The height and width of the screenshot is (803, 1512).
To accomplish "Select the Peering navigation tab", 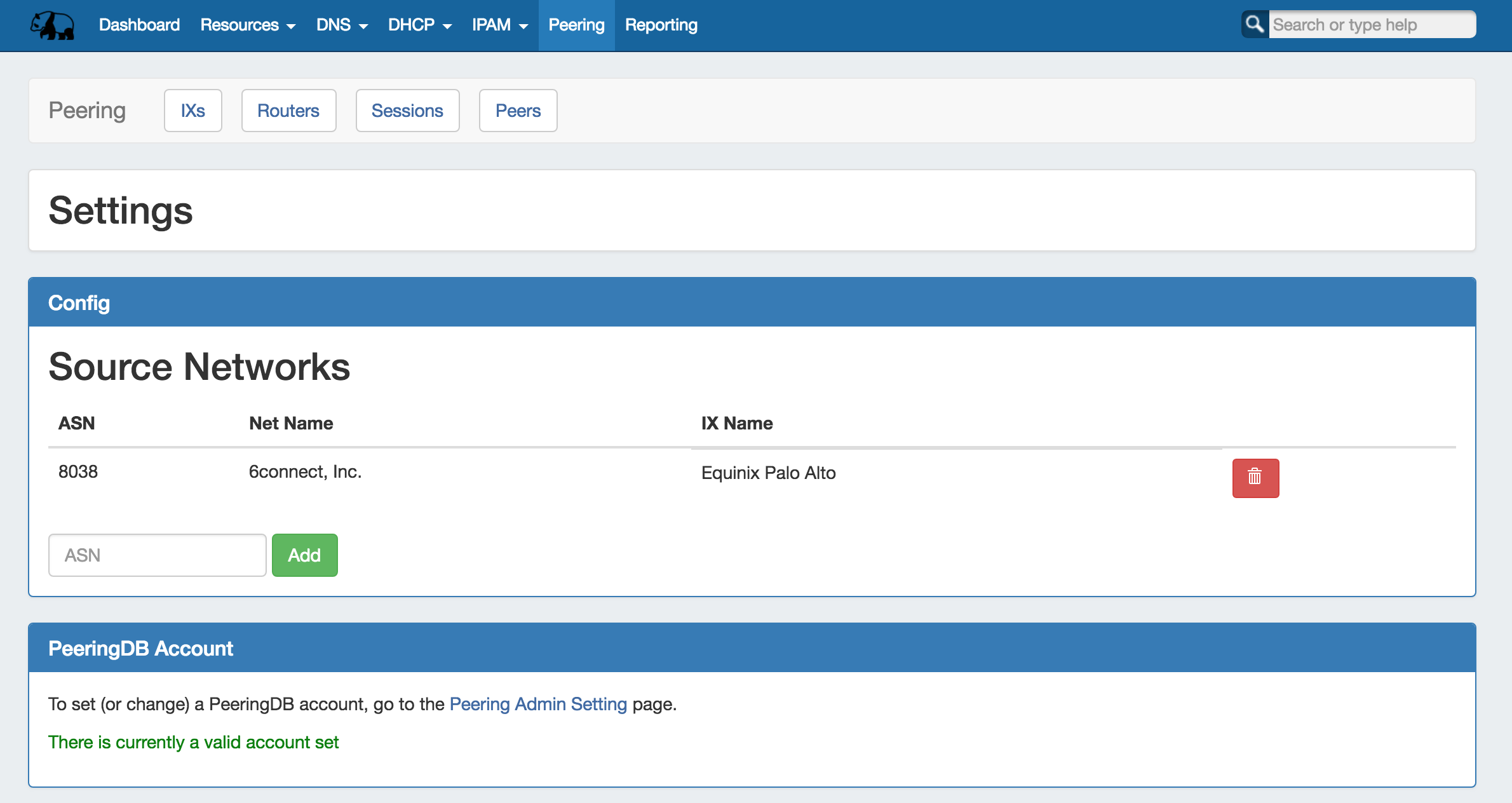I will pos(576,25).
